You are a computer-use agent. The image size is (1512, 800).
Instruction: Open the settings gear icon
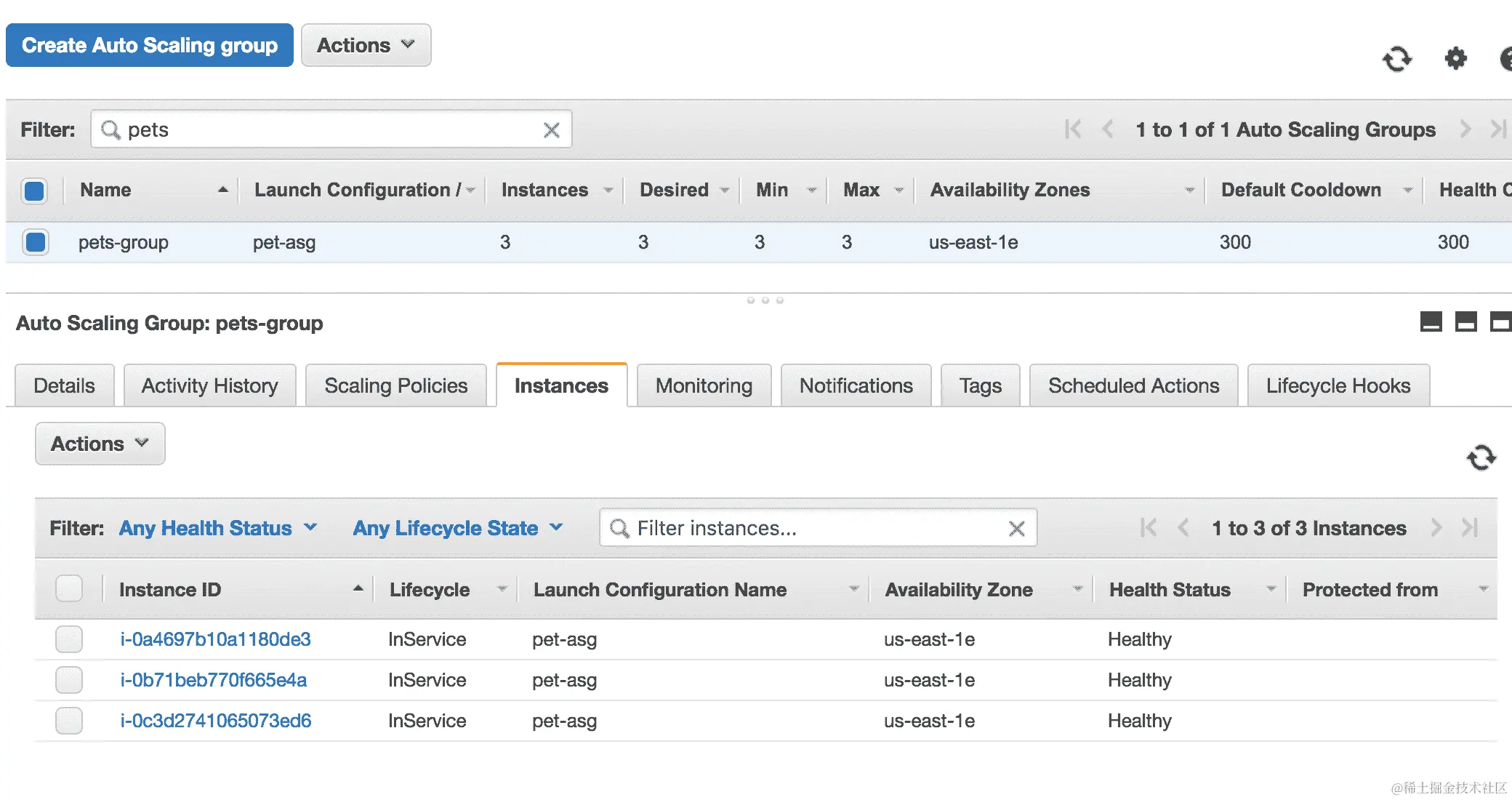click(x=1455, y=59)
